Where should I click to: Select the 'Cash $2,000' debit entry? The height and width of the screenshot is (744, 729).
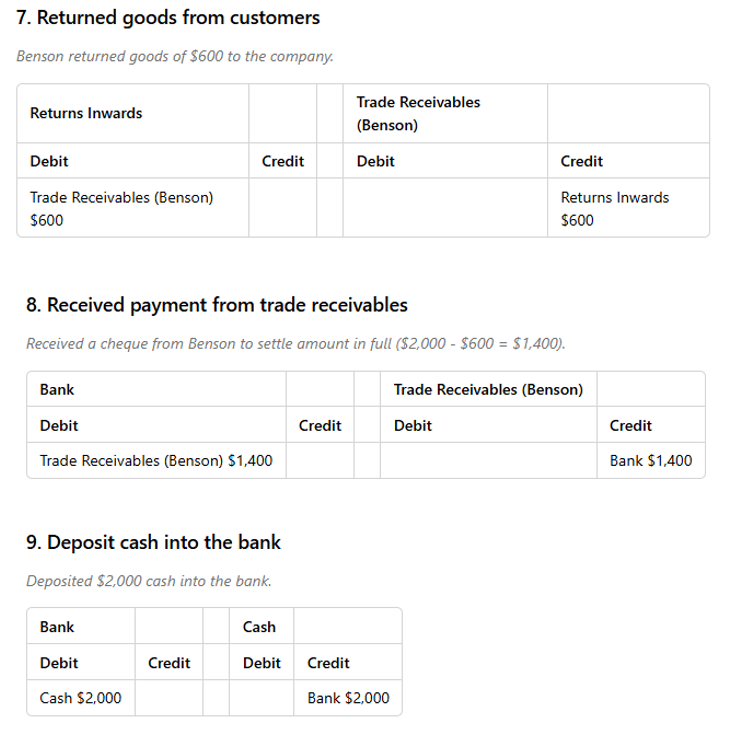pos(81,698)
